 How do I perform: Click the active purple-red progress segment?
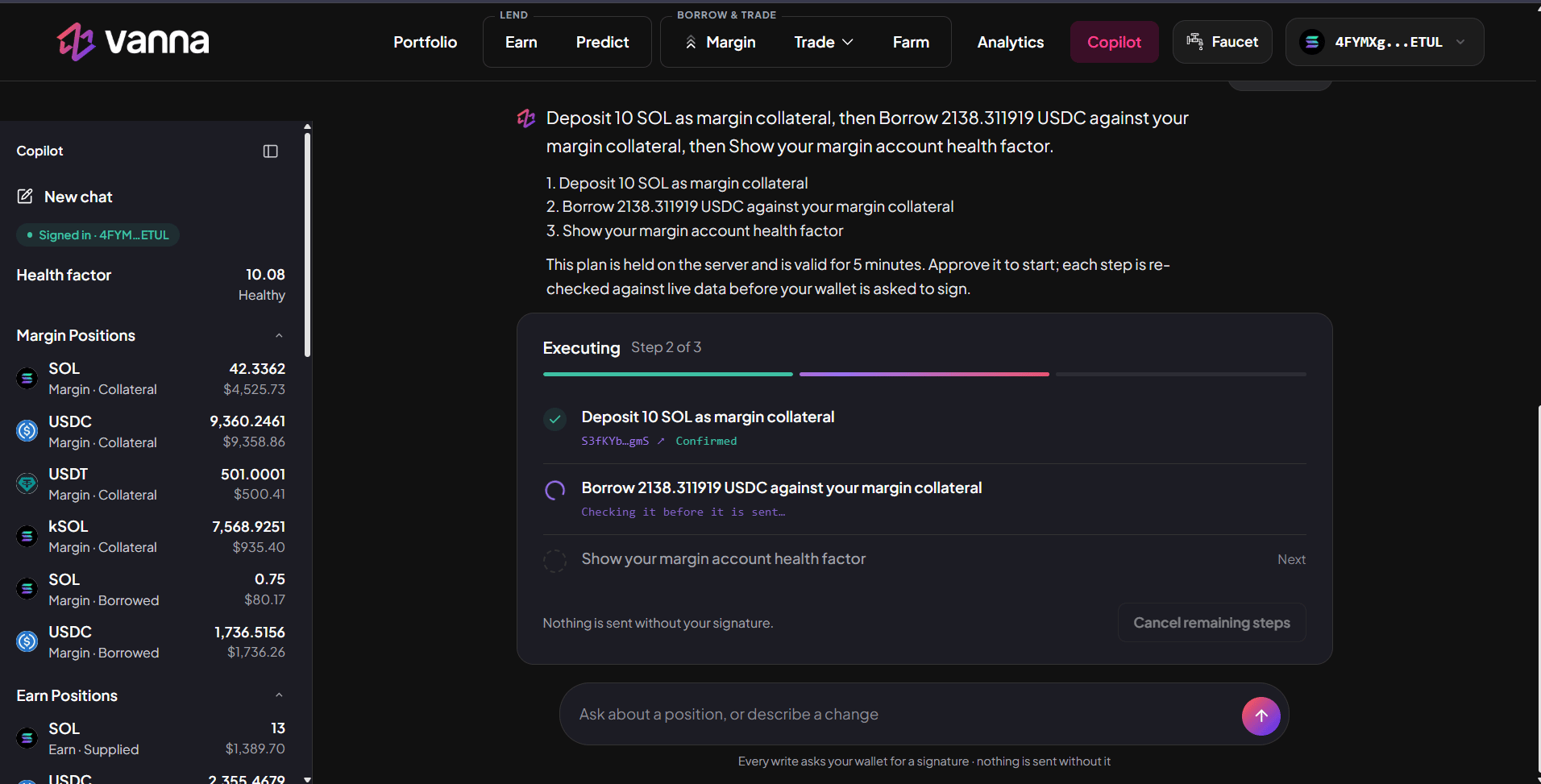tap(924, 374)
